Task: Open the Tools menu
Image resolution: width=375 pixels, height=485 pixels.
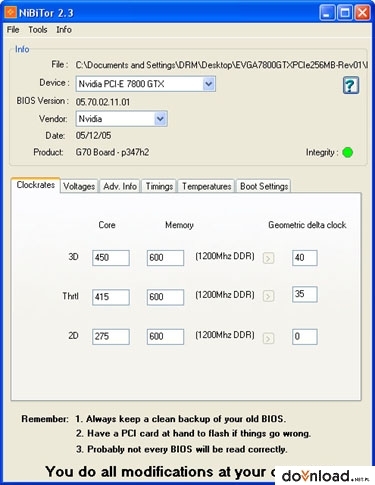Action: (x=38, y=30)
